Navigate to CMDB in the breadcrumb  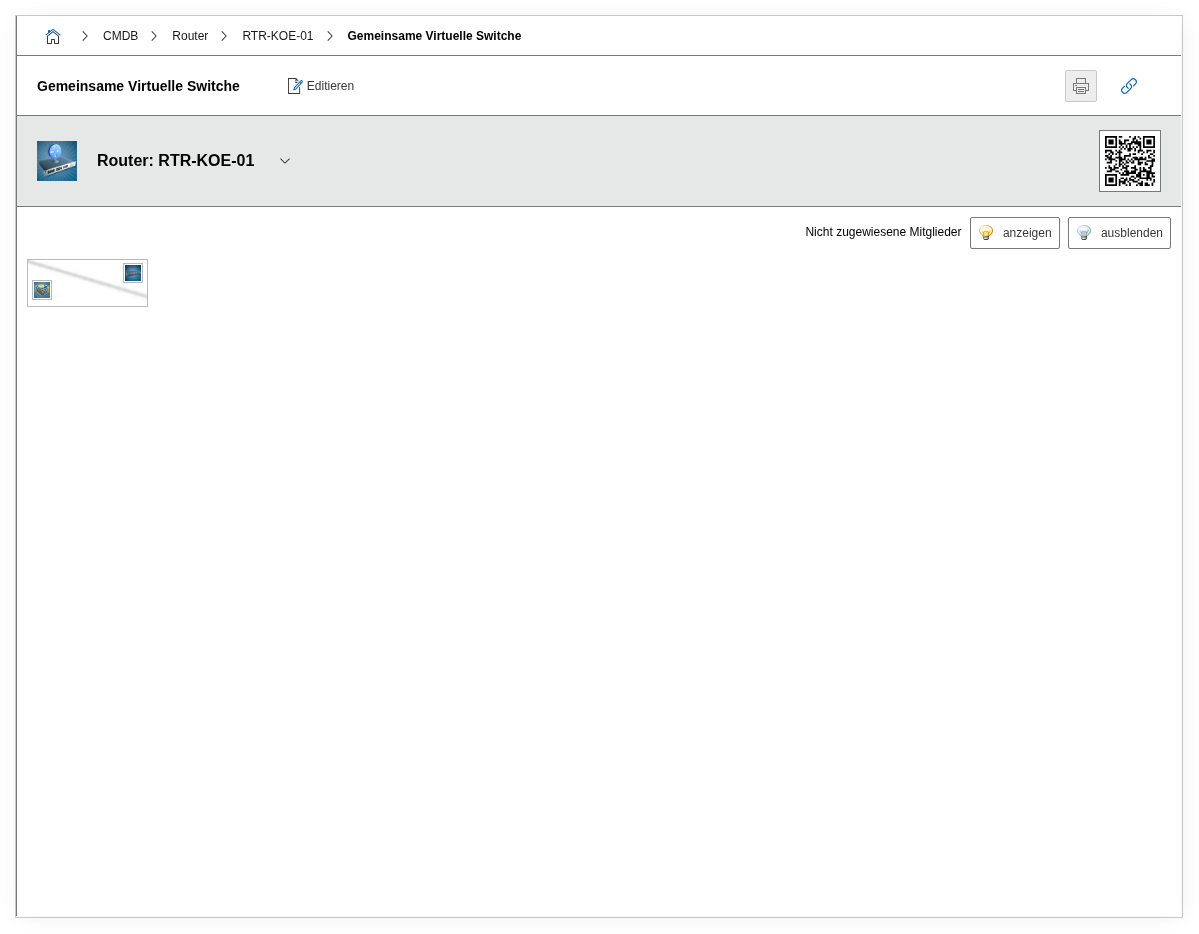point(120,36)
